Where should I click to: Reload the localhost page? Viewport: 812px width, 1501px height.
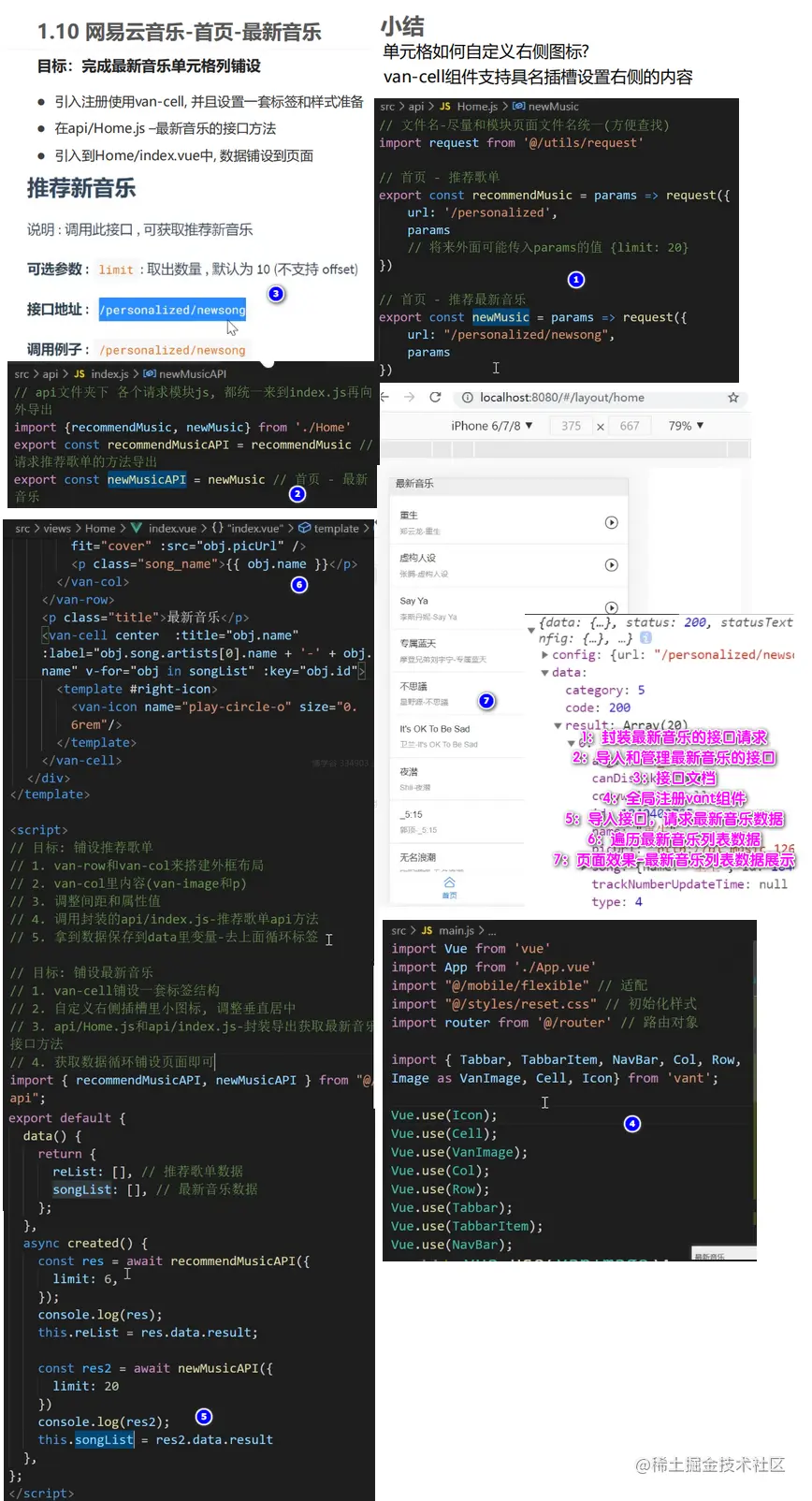click(435, 398)
